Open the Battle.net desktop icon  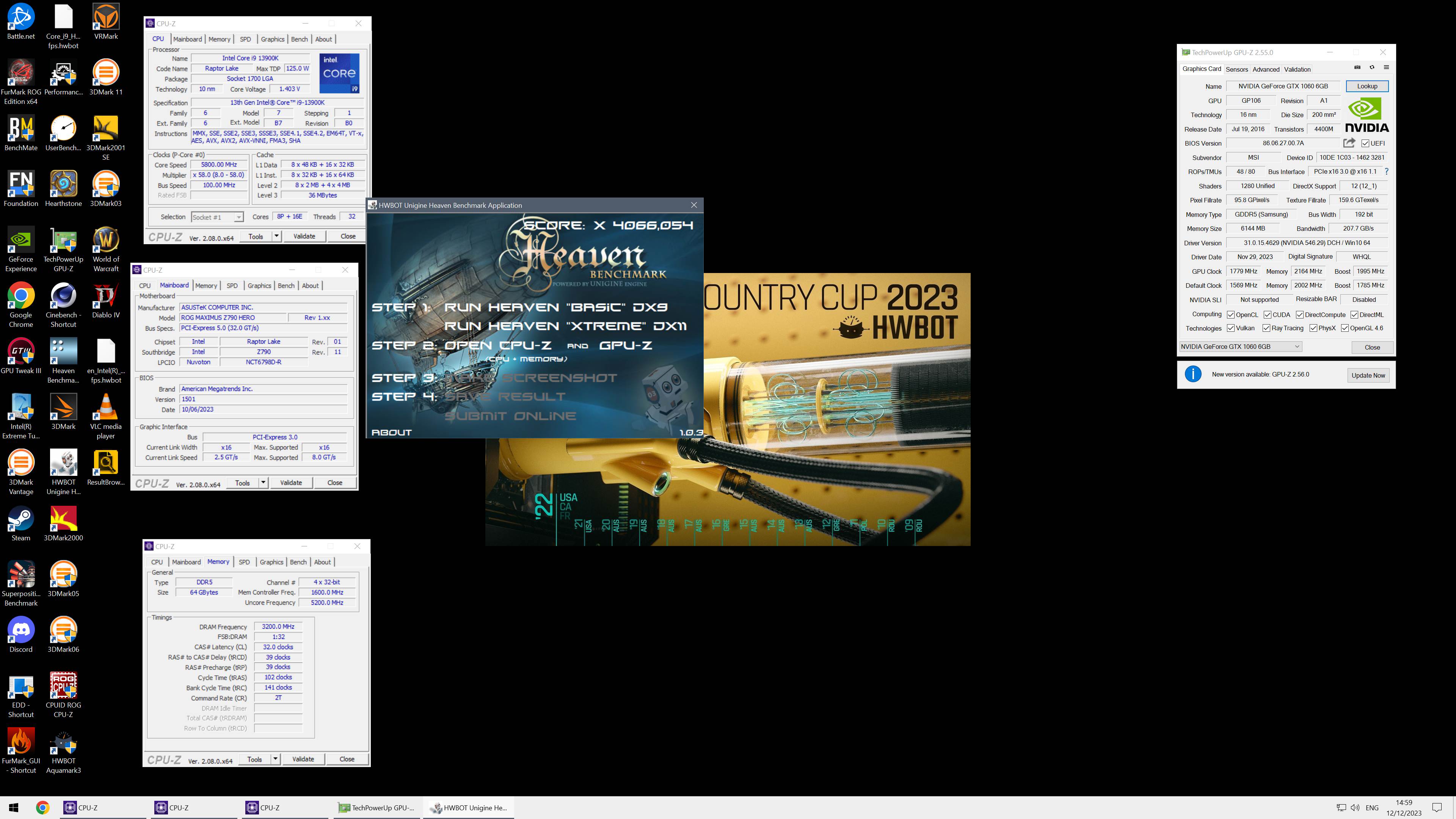(x=21, y=22)
